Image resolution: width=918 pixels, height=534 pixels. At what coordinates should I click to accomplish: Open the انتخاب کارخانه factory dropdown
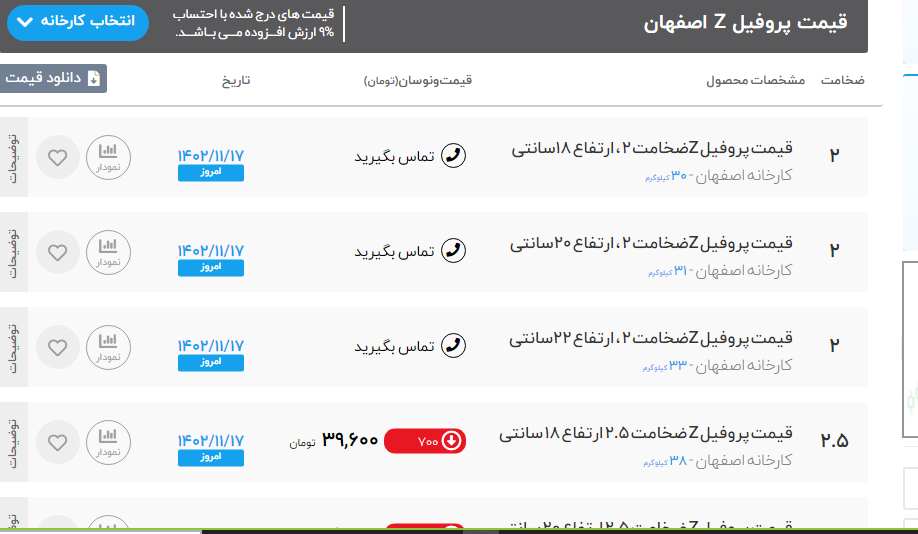[x=78, y=22]
